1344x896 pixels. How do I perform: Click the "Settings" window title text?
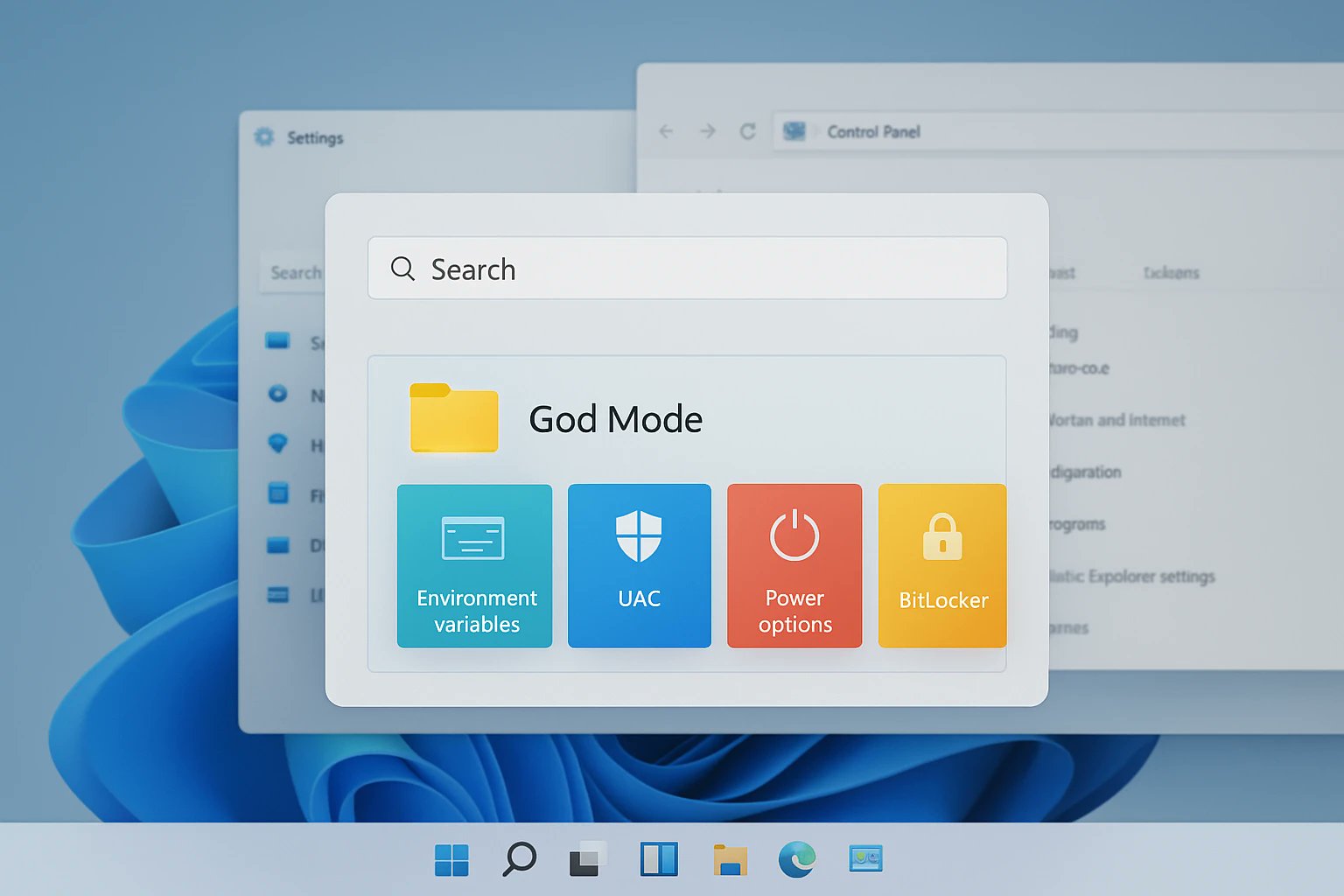315,138
